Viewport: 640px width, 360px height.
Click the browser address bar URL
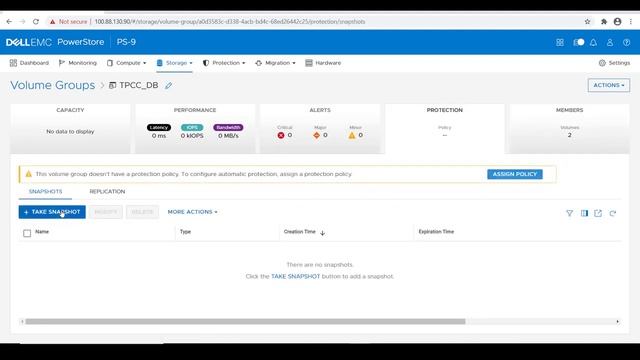coord(230,22)
